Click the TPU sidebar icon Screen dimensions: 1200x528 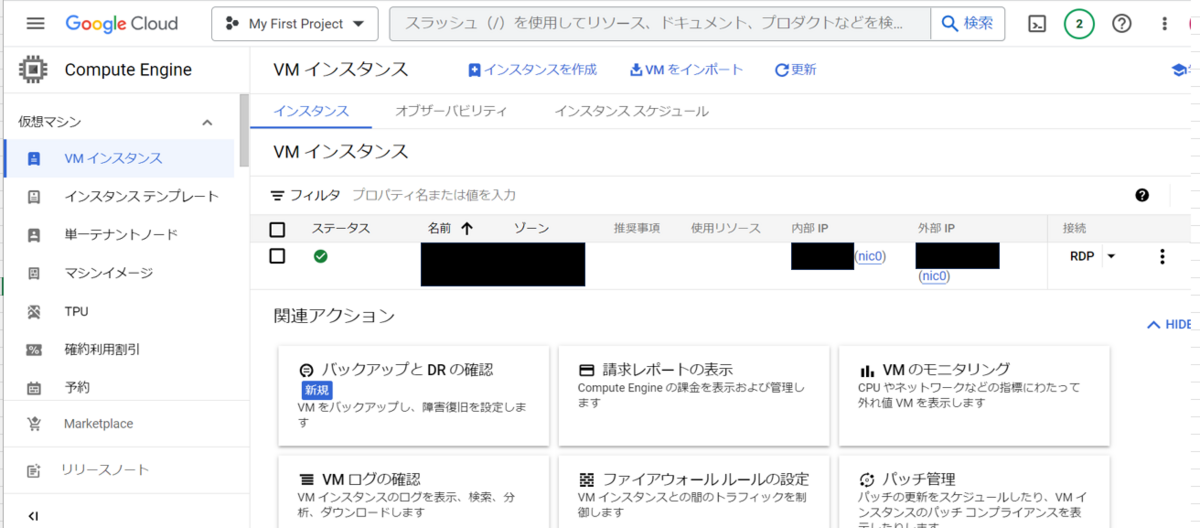pyautogui.click(x=34, y=311)
